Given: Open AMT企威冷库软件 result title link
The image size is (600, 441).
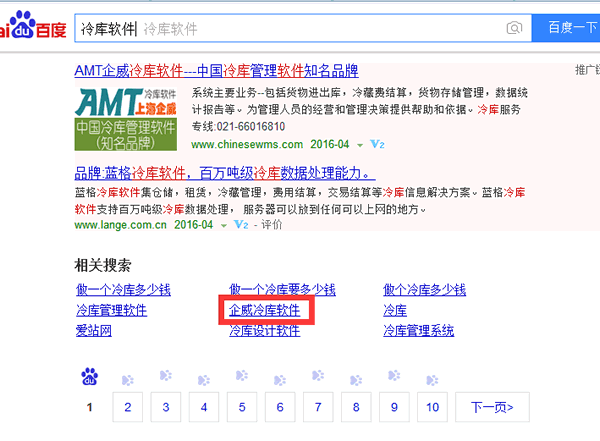Looking at the screenshot, I should [x=216, y=71].
